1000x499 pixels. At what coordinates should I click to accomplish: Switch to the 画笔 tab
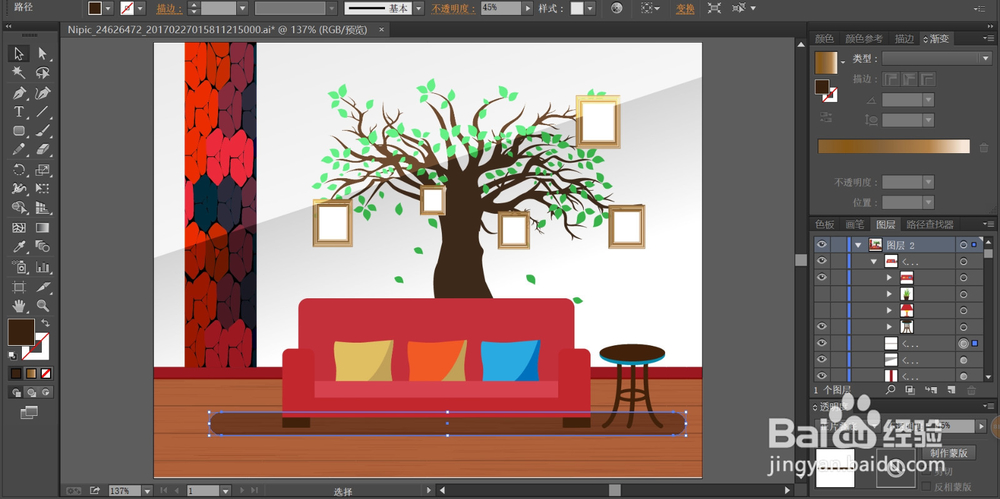point(855,225)
